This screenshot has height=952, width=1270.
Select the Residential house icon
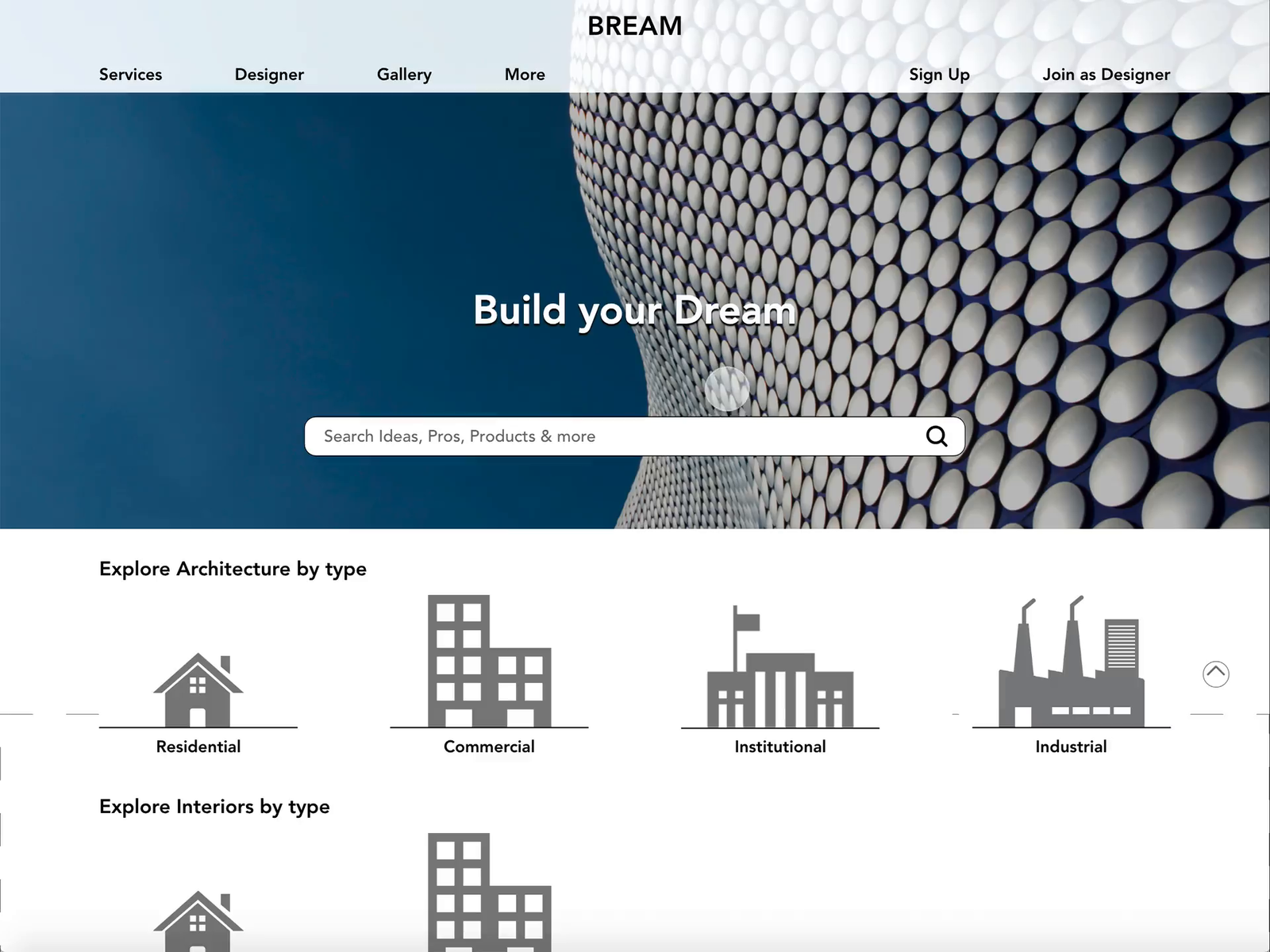(x=197, y=684)
